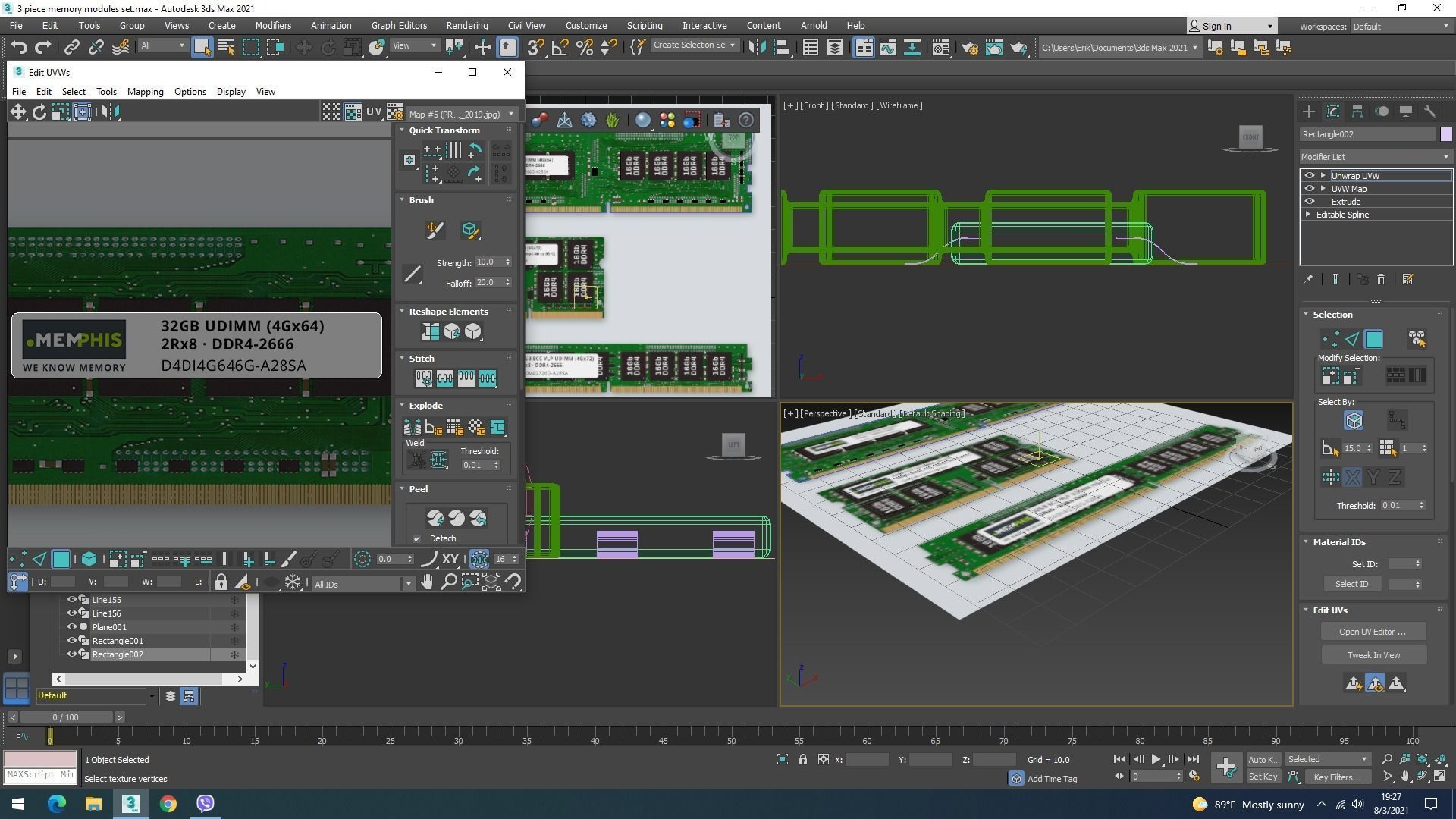Open Display menu in Edit UVWs
Image resolution: width=1456 pixels, height=819 pixels.
pyautogui.click(x=231, y=92)
